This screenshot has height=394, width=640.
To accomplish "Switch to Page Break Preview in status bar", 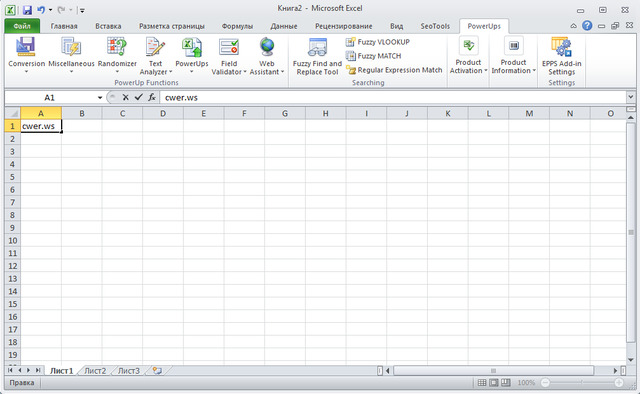I will (x=506, y=383).
